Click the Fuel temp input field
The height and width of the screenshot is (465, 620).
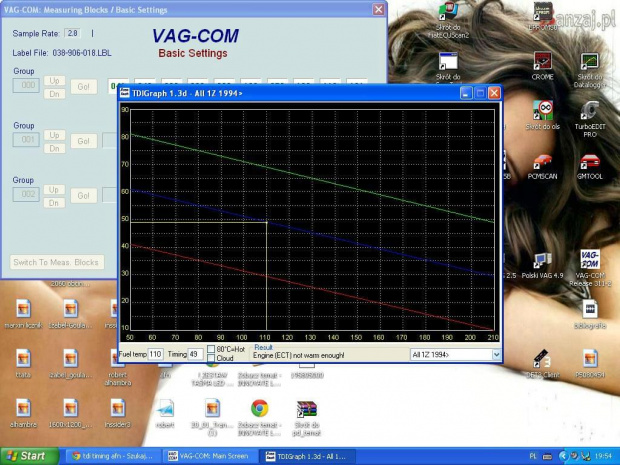[155, 354]
